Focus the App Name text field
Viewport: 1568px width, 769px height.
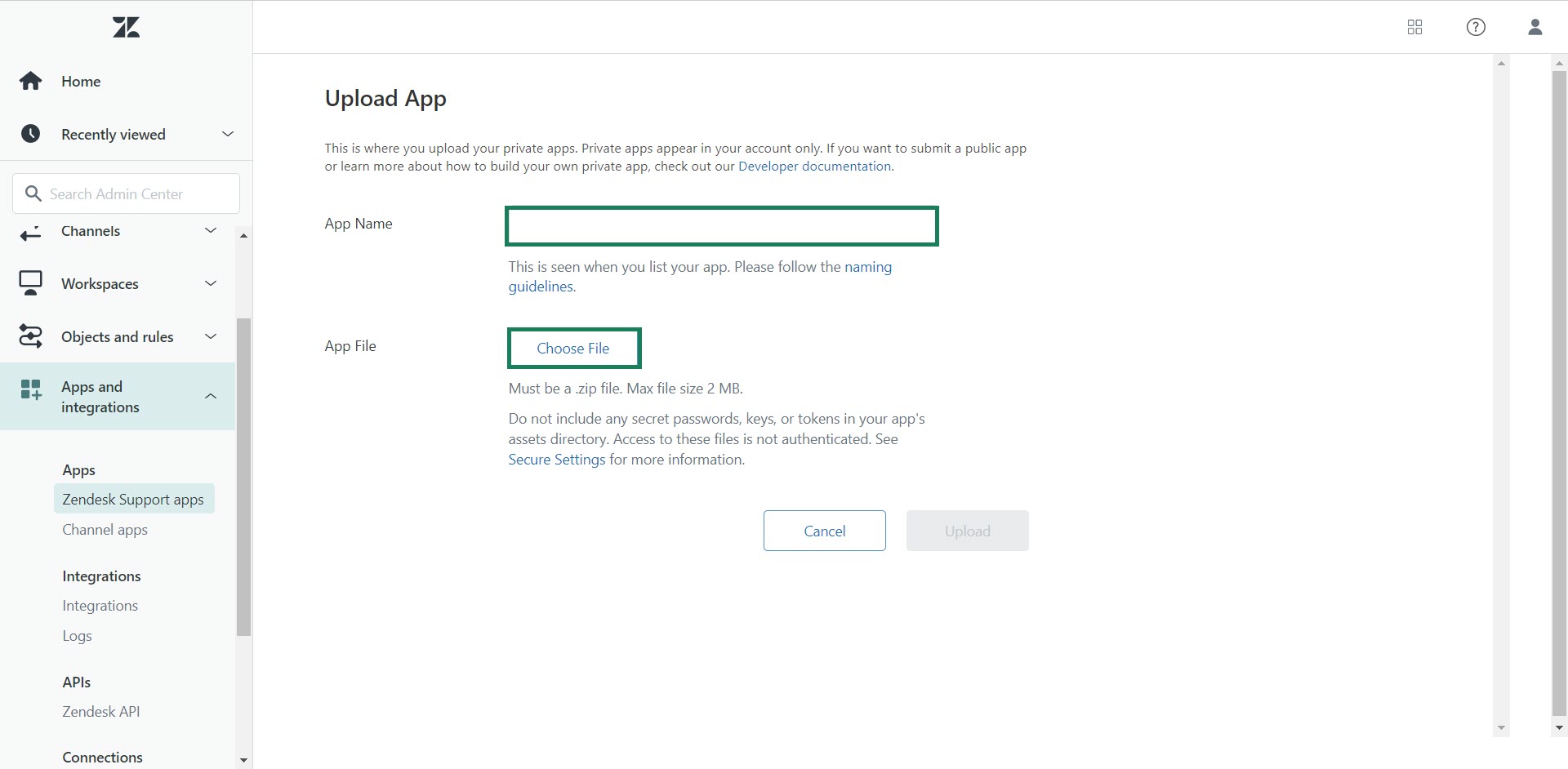point(721,226)
